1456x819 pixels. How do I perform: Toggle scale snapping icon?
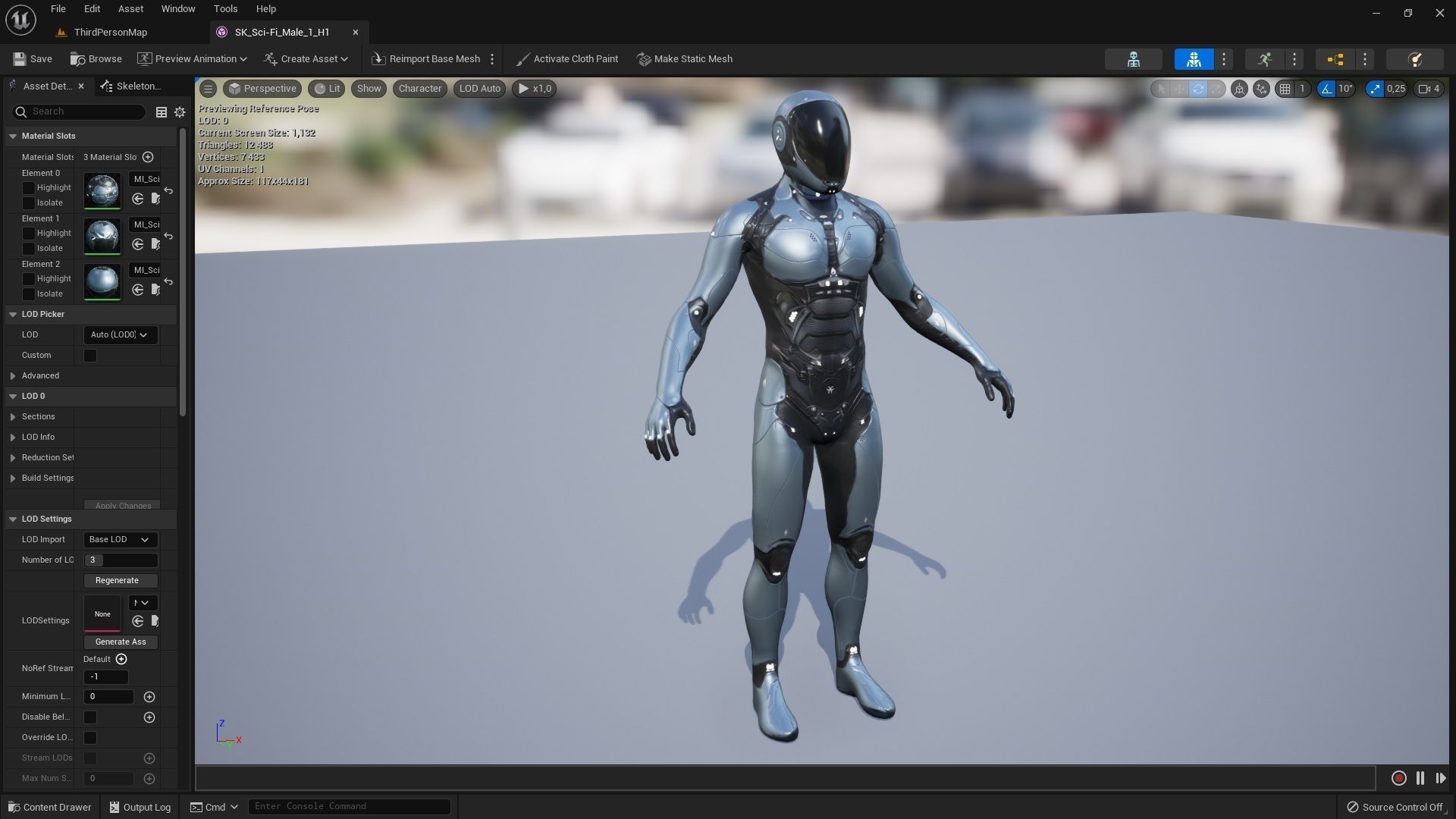(x=1375, y=89)
